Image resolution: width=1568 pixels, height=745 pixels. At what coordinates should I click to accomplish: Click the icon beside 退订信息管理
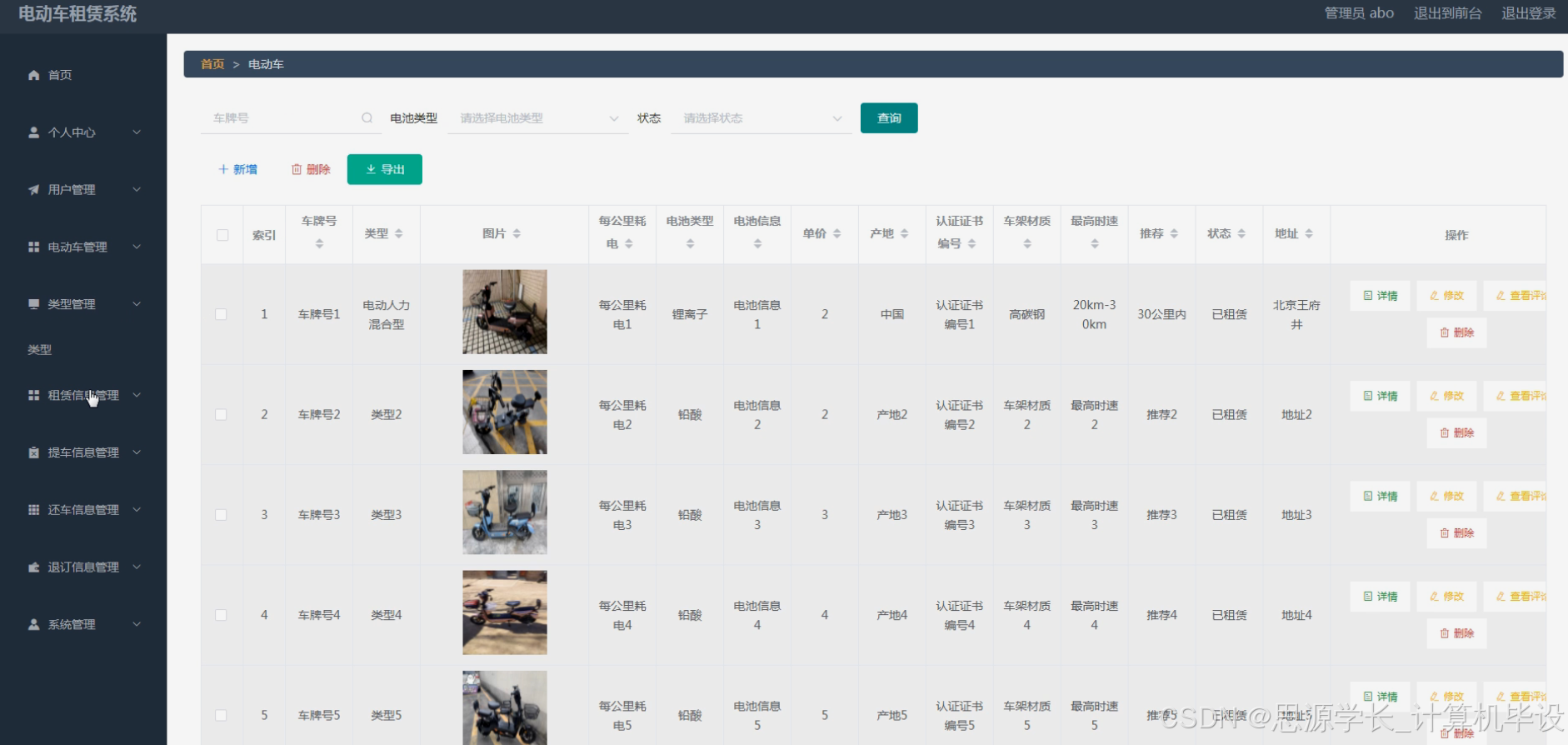[x=33, y=567]
